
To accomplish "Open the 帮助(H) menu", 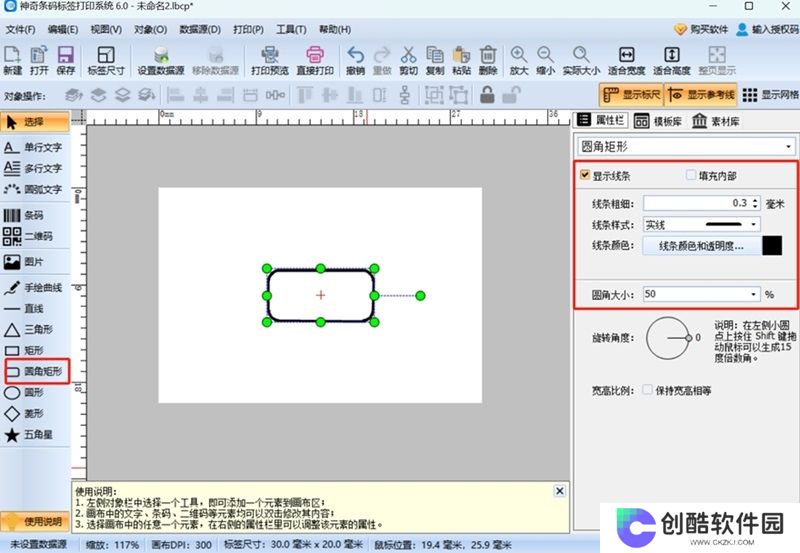I will pyautogui.click(x=335, y=30).
